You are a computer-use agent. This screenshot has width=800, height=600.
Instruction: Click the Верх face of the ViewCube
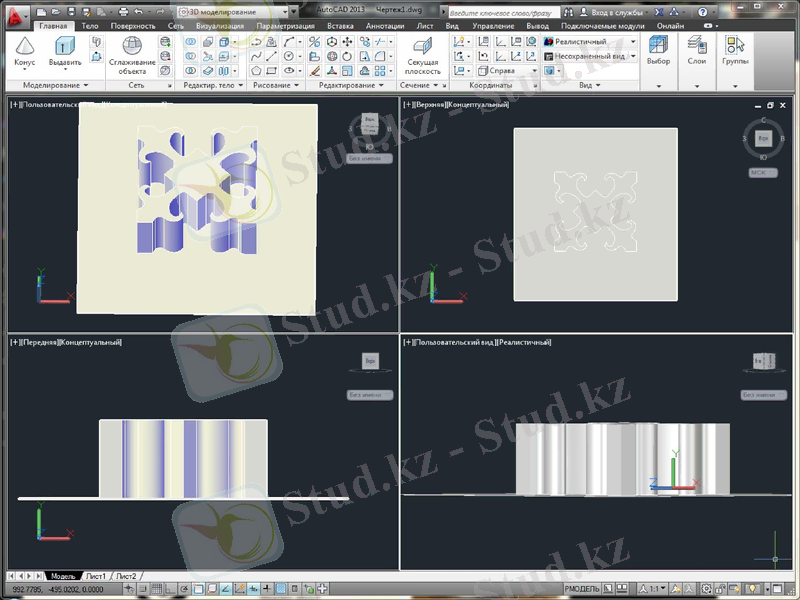click(763, 137)
